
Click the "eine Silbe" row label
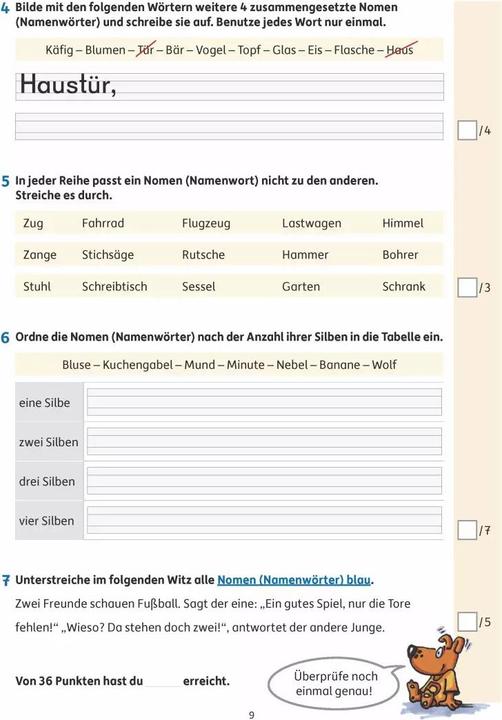coord(45,403)
